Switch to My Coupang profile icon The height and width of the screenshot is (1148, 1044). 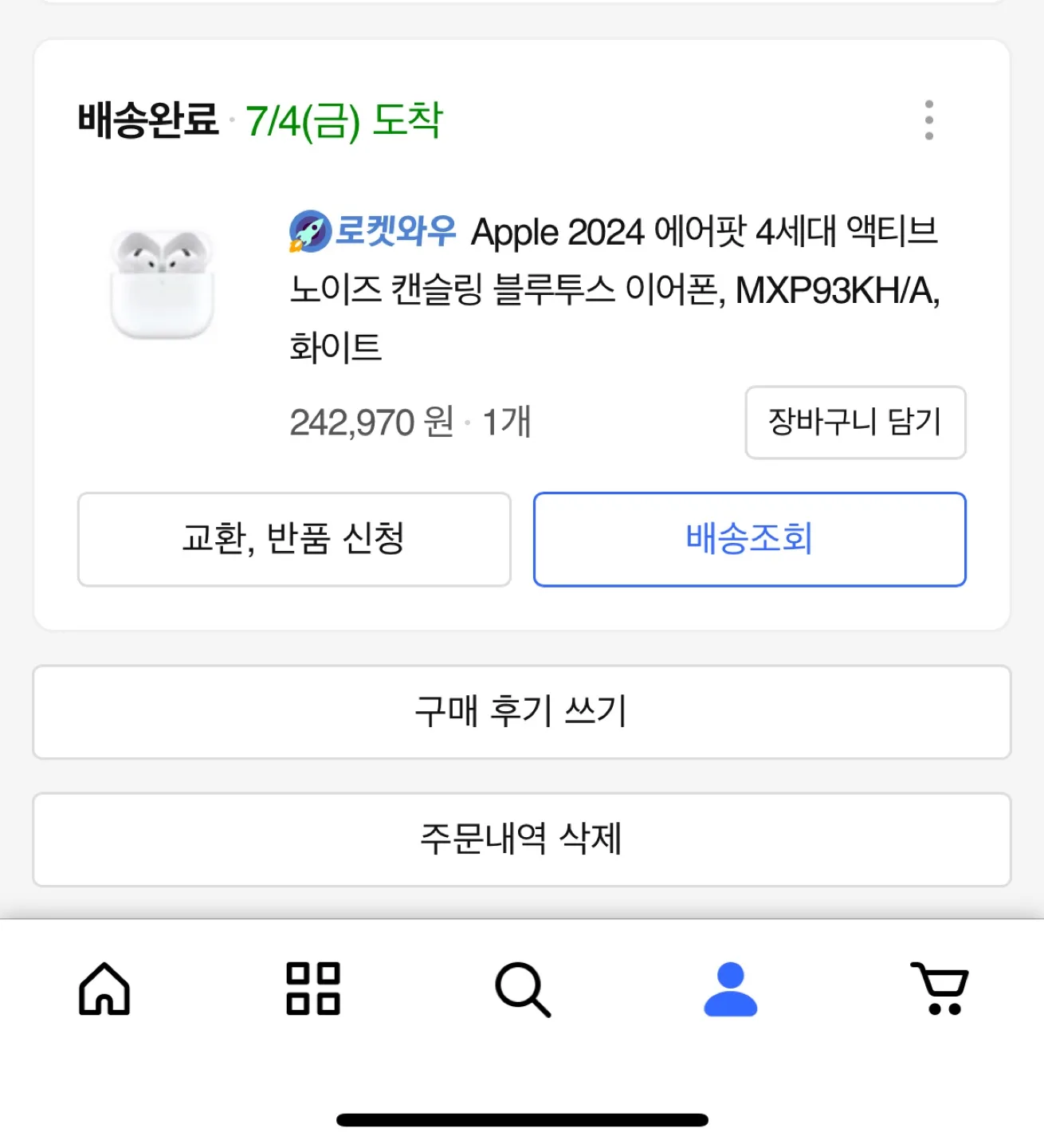click(x=730, y=989)
